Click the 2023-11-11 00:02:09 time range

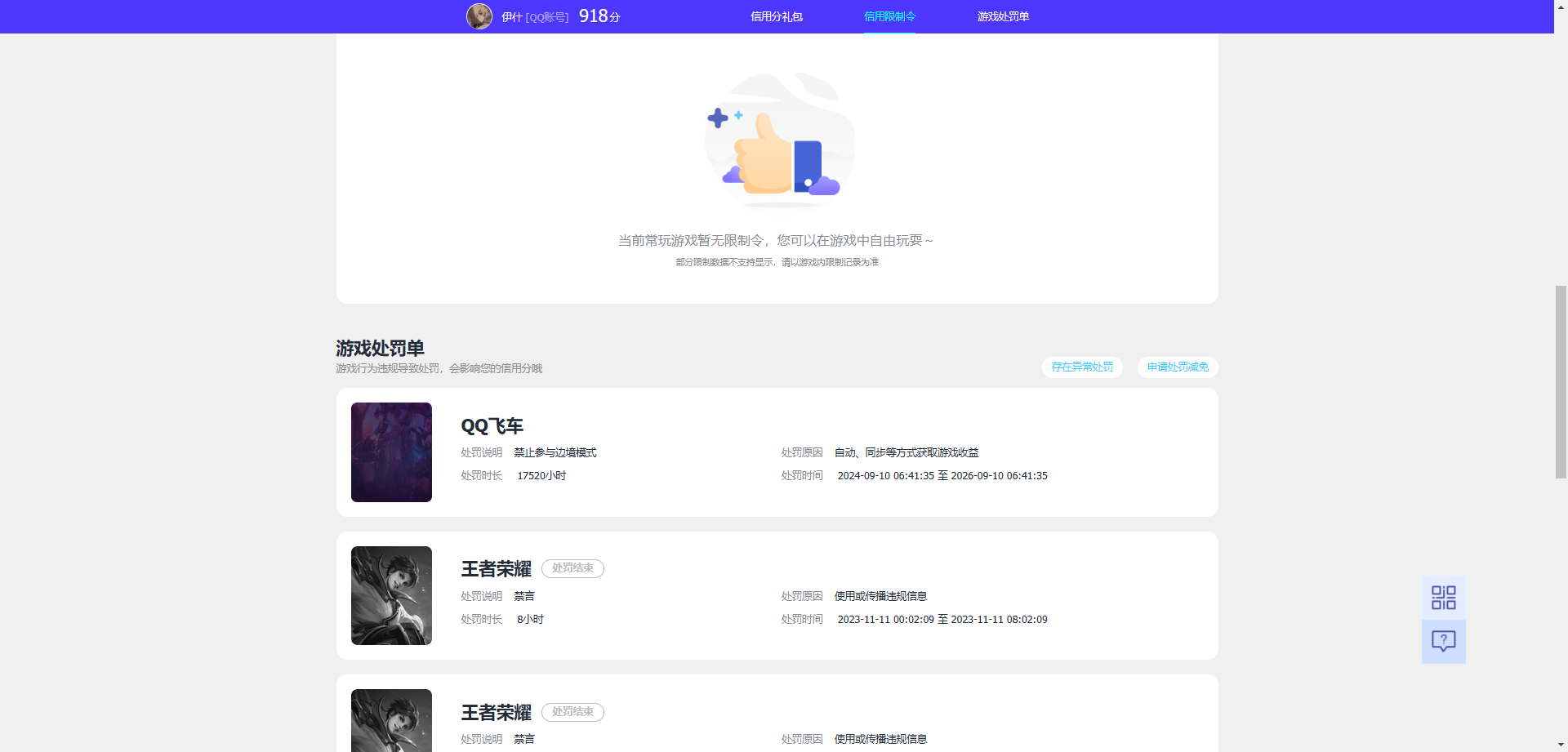942,620
